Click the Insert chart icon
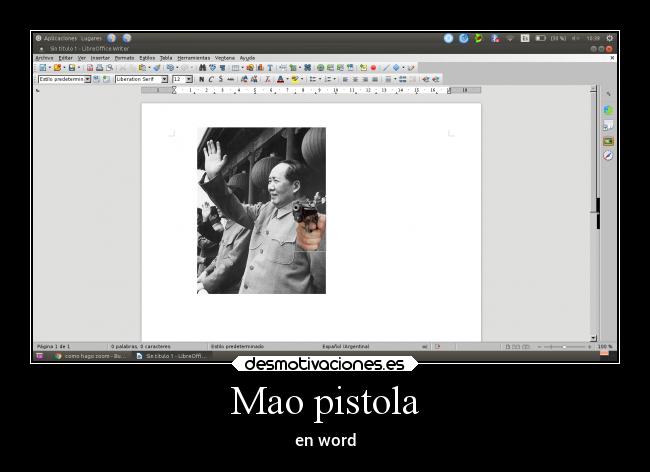The height and width of the screenshot is (472, 650). pyautogui.click(x=260, y=68)
